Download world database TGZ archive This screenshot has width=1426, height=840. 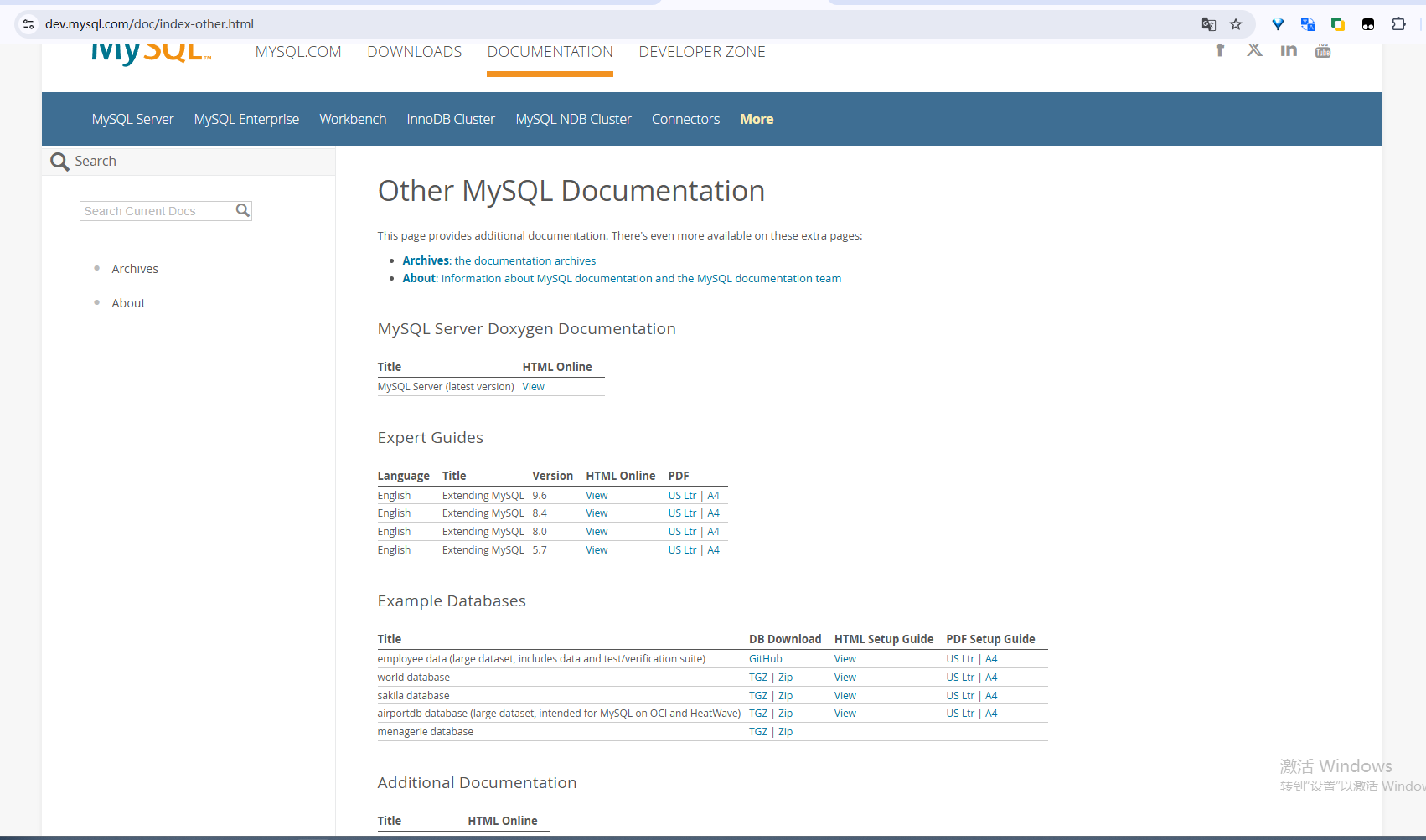[758, 678]
